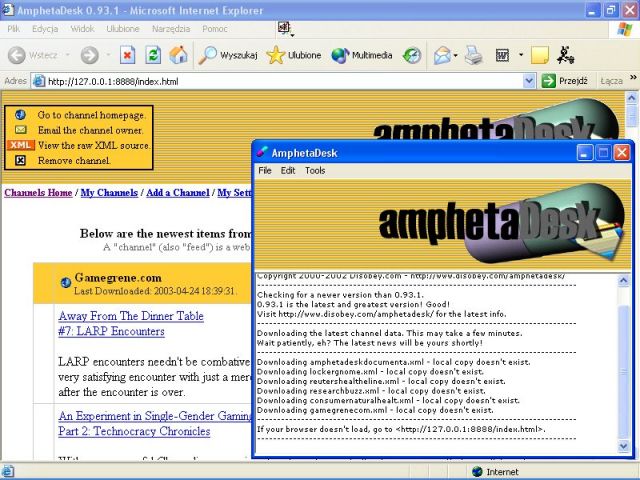This screenshot has width=640, height=480.
Task: Open Ulubione favorites star
Action: pyautogui.click(x=293, y=55)
